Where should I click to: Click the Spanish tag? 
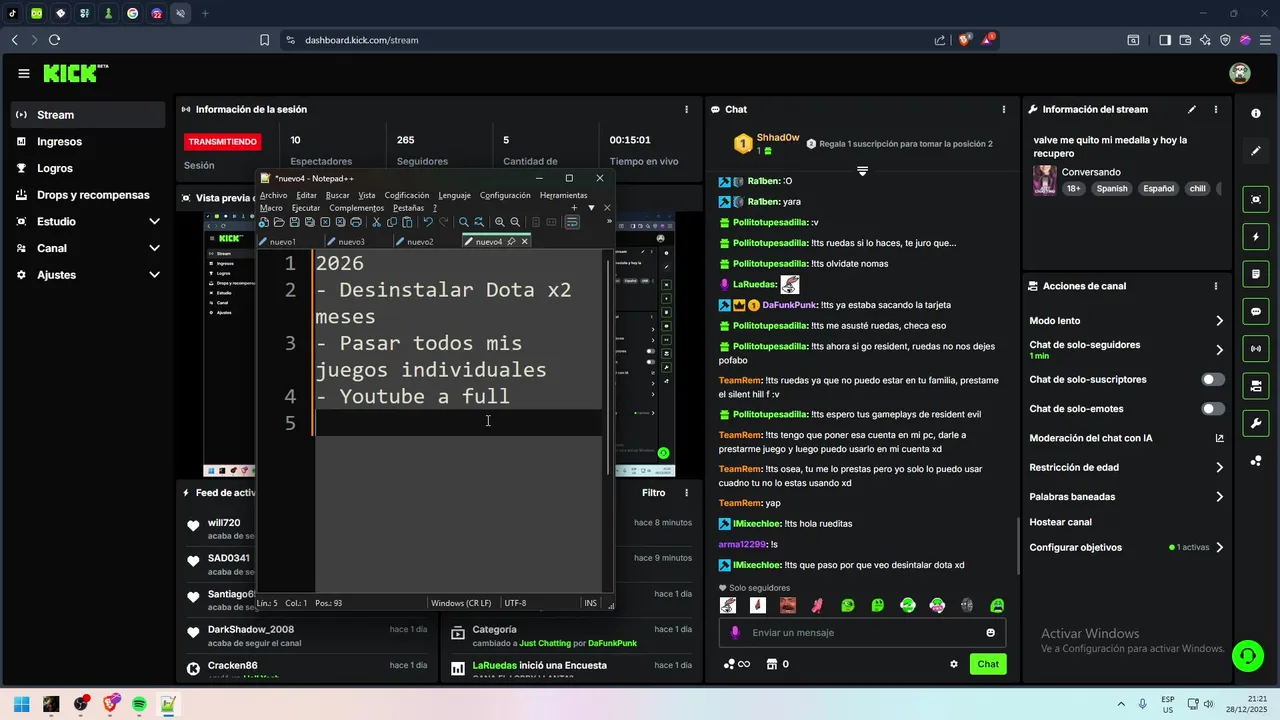[x=1111, y=188]
